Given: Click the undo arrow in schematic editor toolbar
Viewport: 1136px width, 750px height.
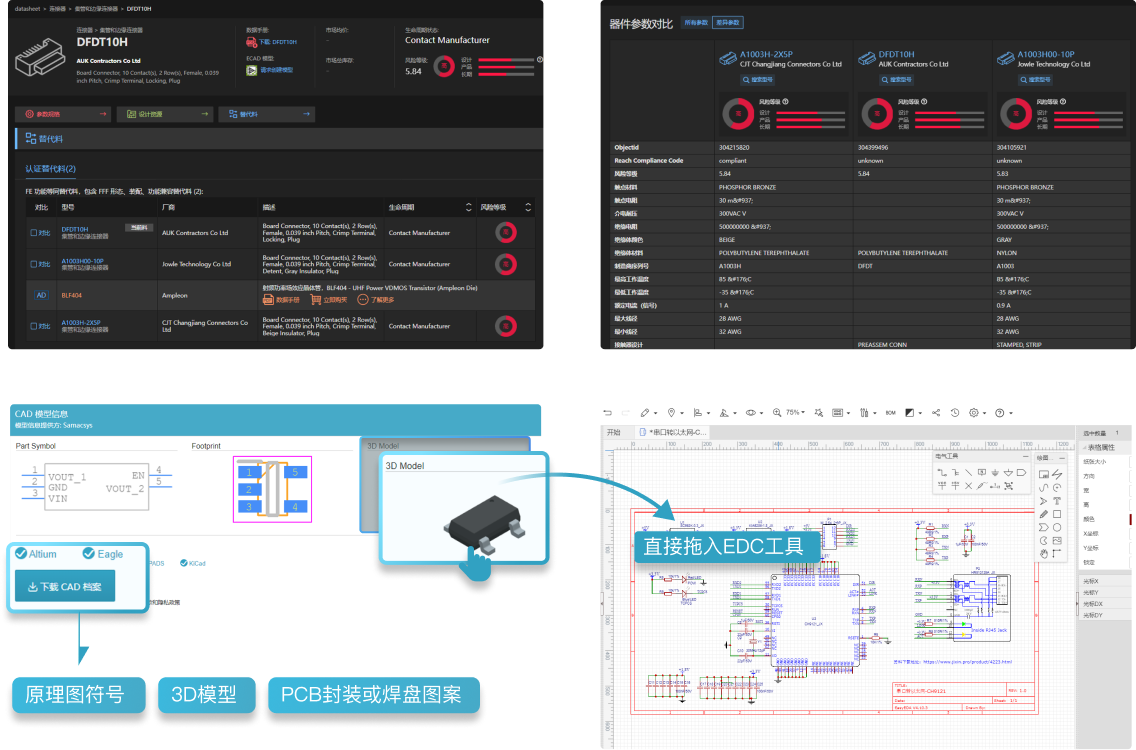Looking at the screenshot, I should click(x=607, y=413).
